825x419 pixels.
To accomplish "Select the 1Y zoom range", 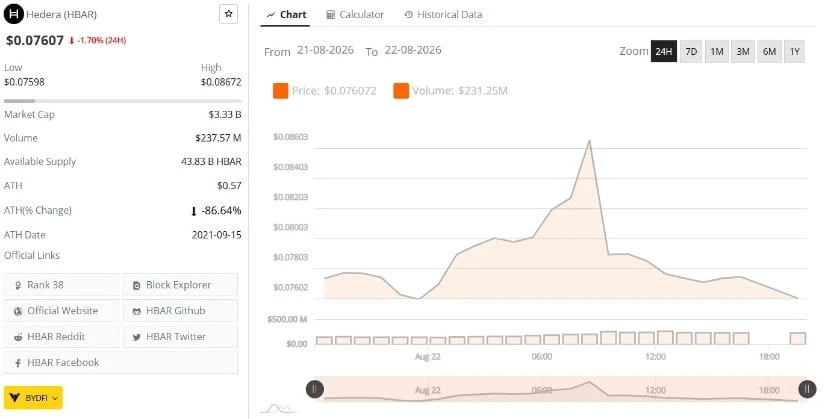I will 794,51.
